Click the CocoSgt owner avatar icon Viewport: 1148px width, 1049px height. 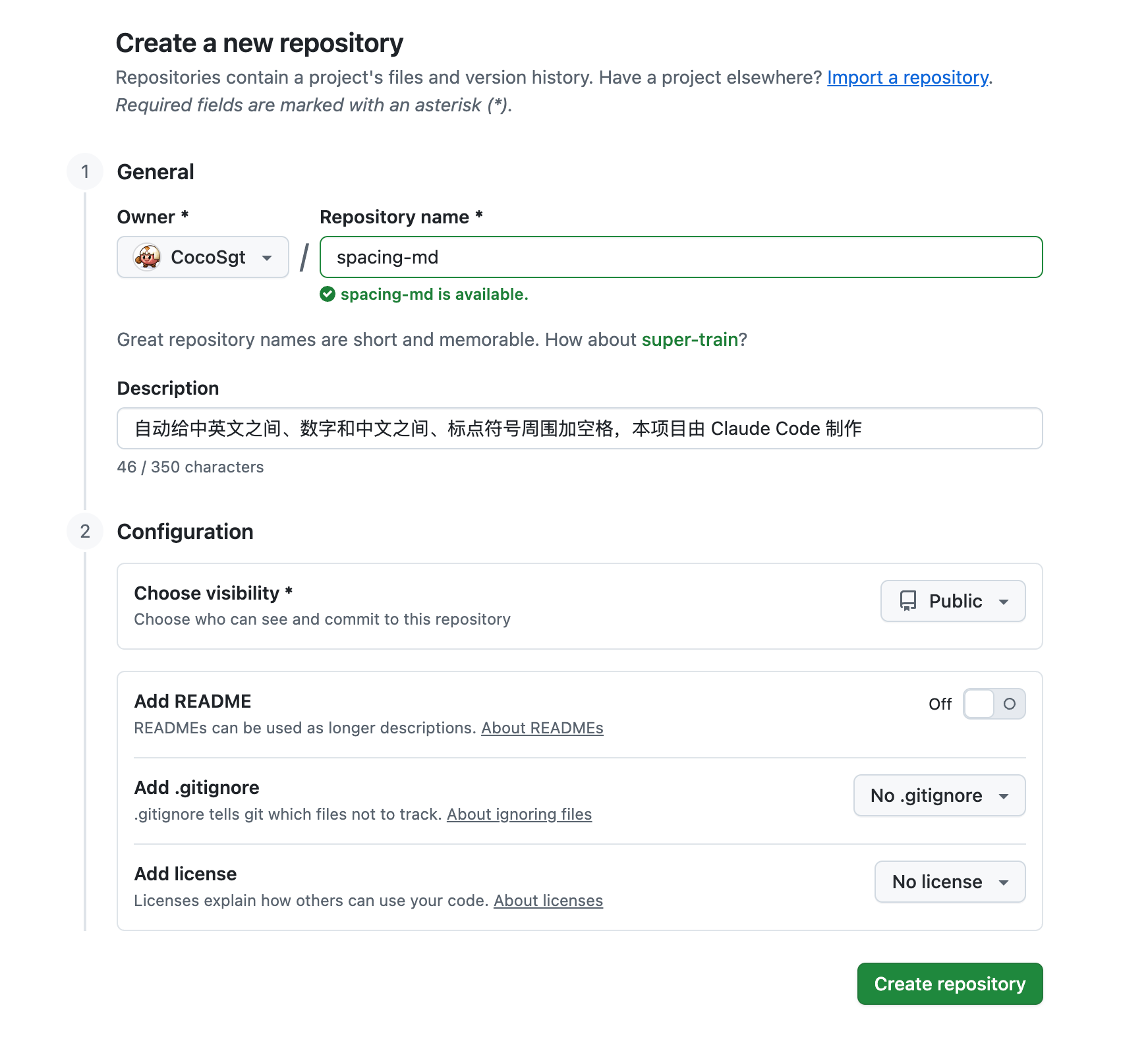[147, 257]
